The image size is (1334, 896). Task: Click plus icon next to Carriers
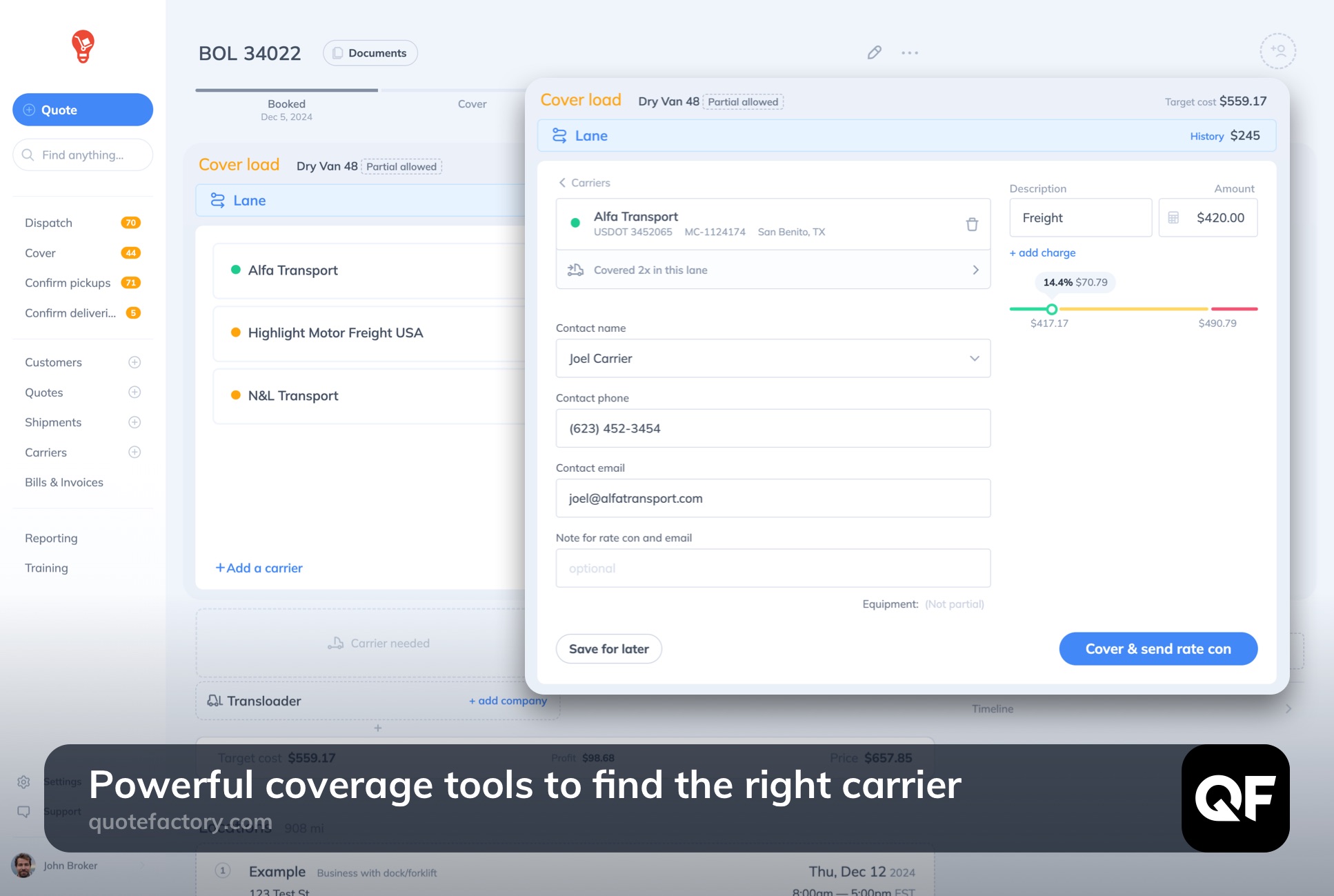[x=135, y=452]
